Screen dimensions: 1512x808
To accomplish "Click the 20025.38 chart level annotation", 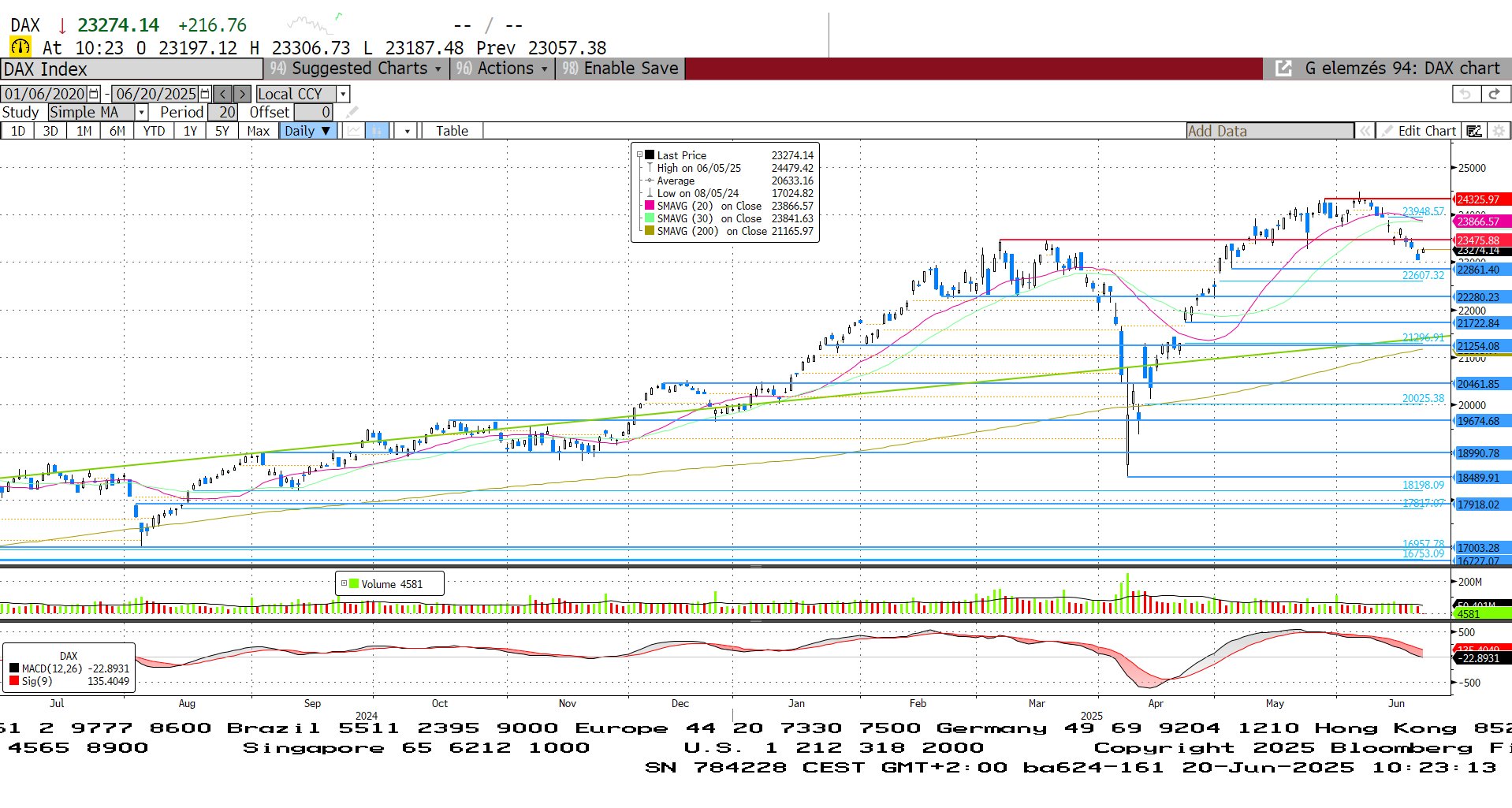I will point(1423,398).
